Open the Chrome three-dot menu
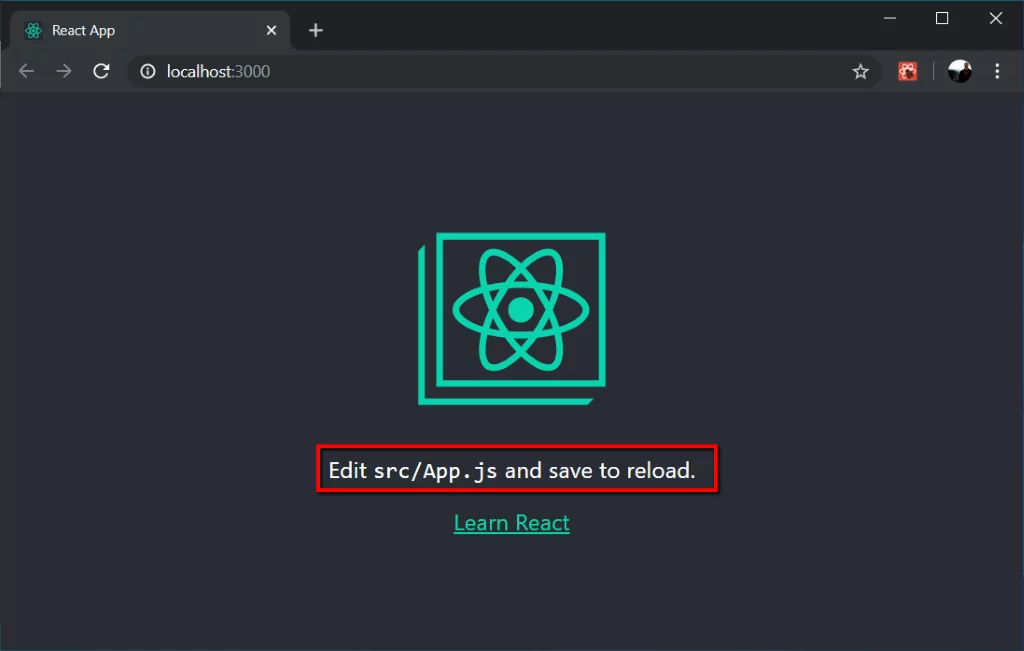Viewport: 1024px width, 651px height. click(x=997, y=71)
